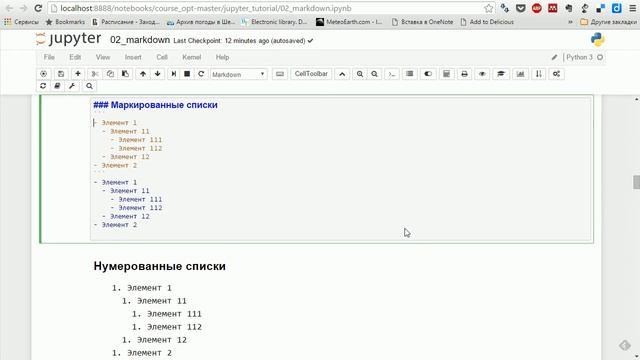Toggle the eye visibility toolbar icon
The height and width of the screenshot is (360, 640).
[482, 74]
